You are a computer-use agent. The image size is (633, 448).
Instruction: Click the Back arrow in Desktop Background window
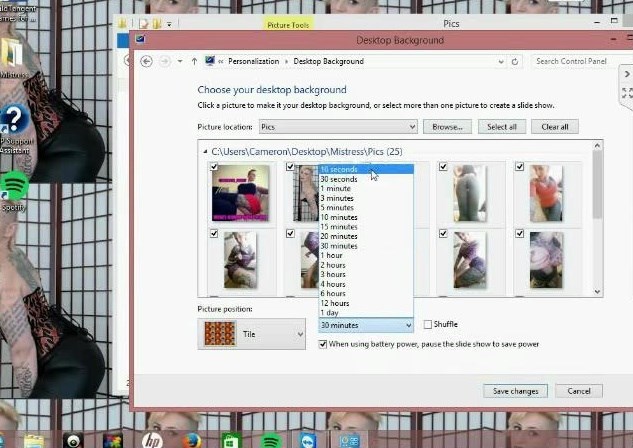click(x=147, y=61)
